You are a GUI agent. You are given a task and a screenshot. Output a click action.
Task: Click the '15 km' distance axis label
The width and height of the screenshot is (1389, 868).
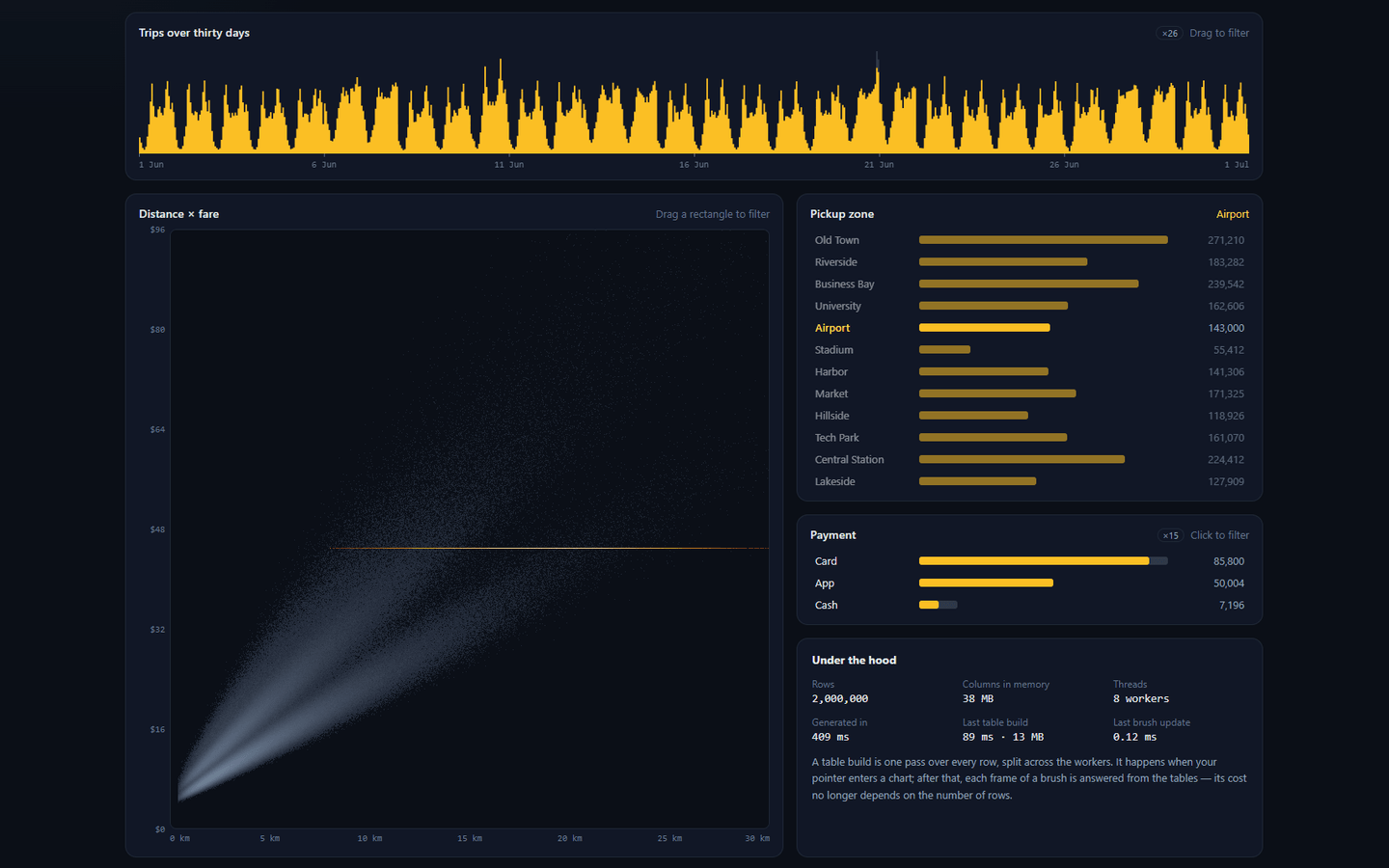[x=470, y=838]
